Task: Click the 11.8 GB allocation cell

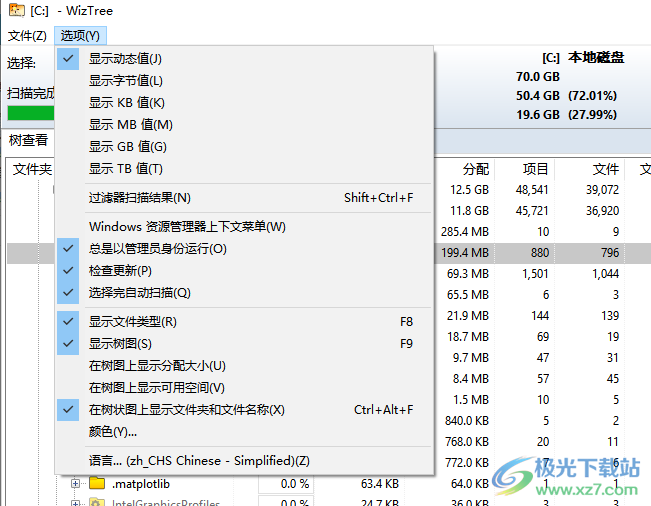Action: 469,211
